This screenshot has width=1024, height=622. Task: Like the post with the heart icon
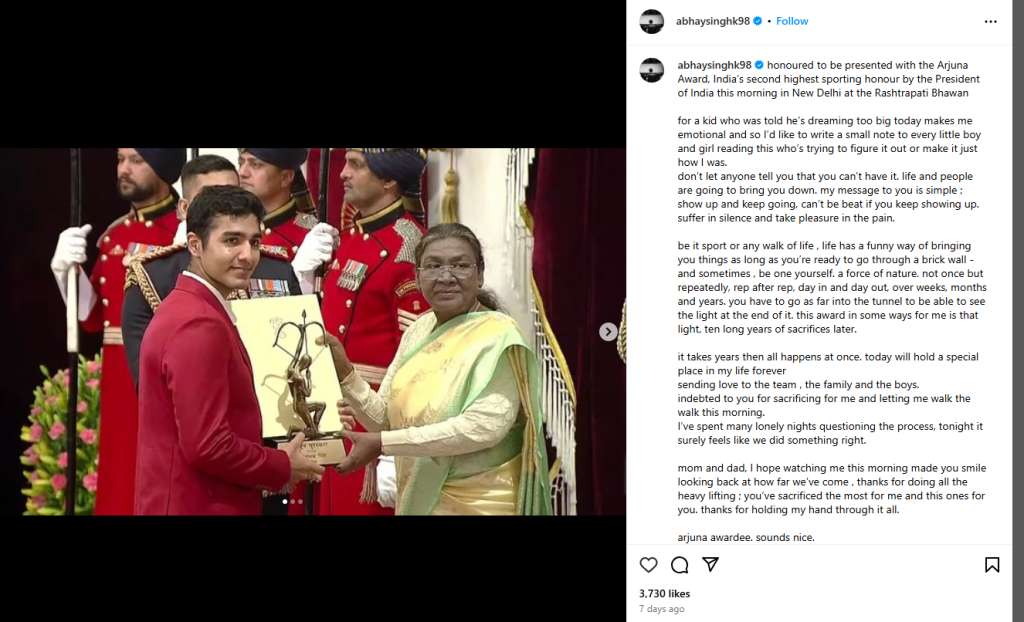point(648,565)
